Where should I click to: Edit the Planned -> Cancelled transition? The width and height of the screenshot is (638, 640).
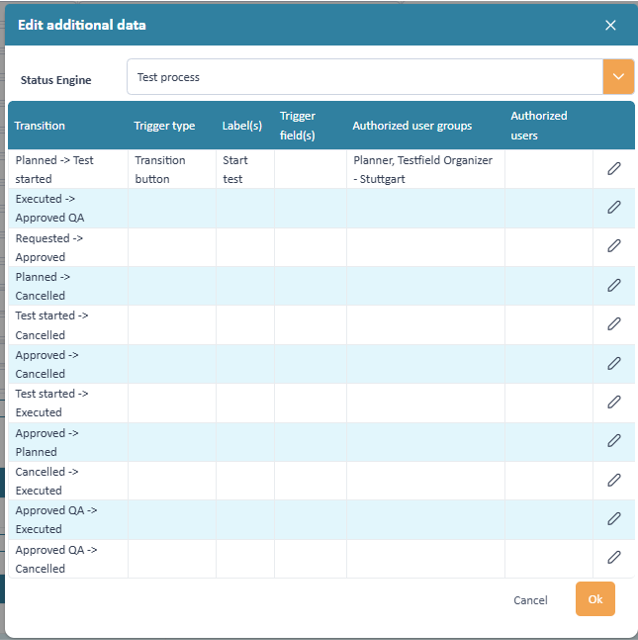point(614,285)
